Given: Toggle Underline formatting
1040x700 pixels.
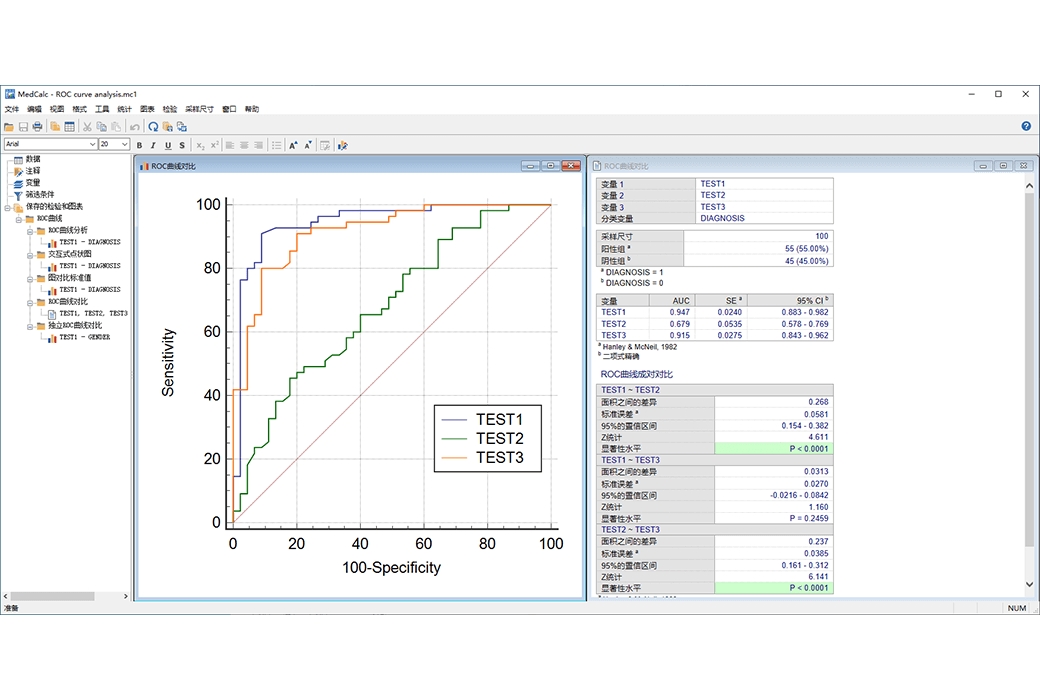Looking at the screenshot, I should (167, 145).
